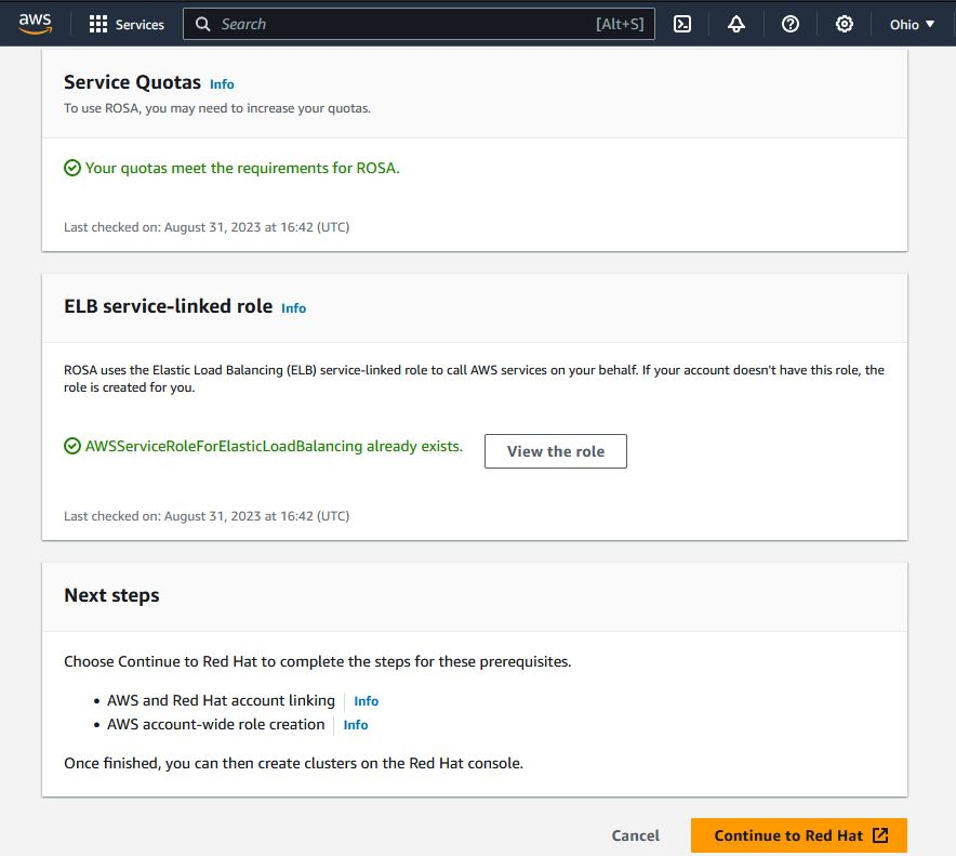Viewport: 956px width, 856px height.
Task: Click the View the role button
Action: (555, 451)
